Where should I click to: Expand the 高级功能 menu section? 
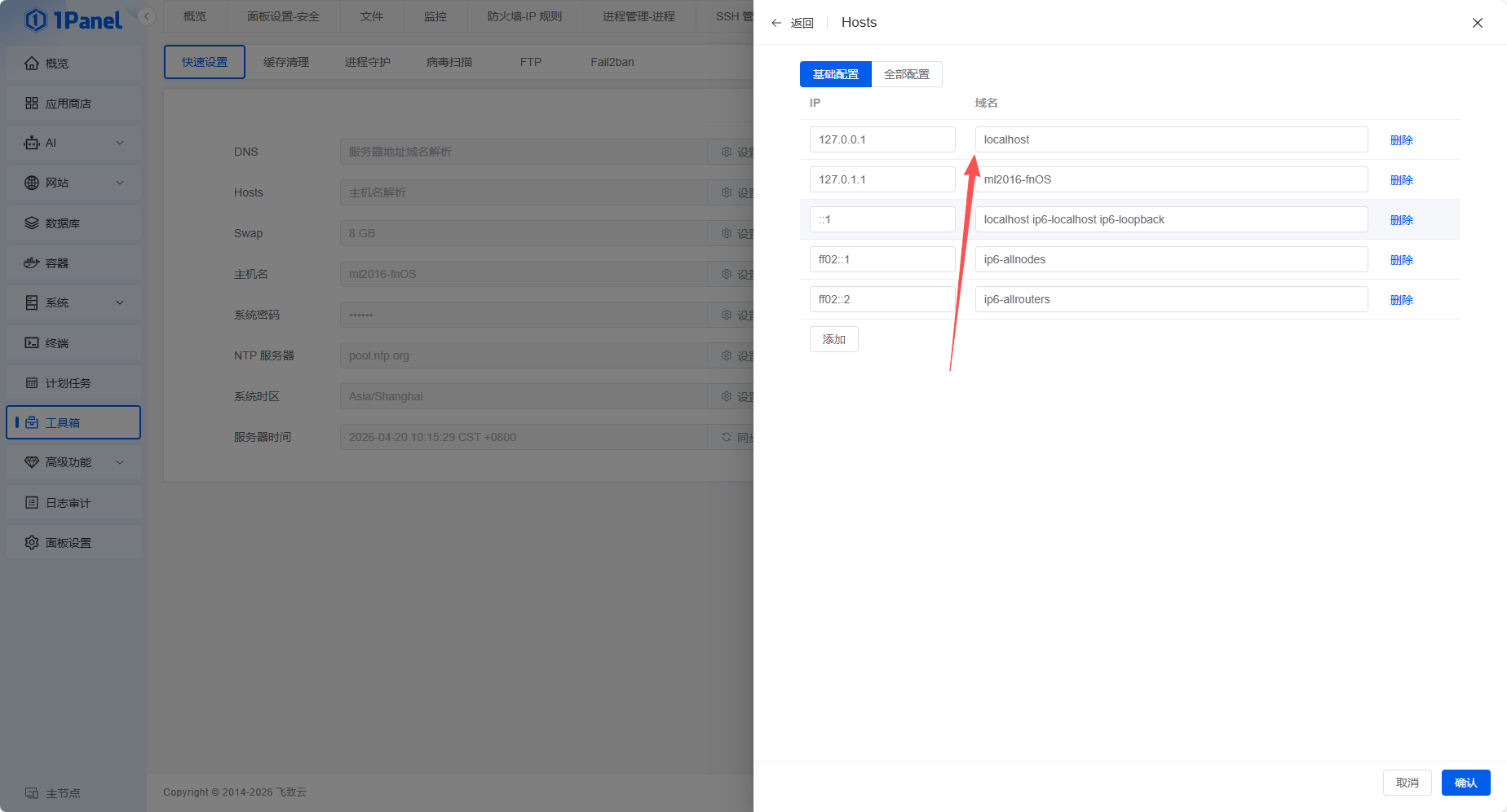pos(120,462)
